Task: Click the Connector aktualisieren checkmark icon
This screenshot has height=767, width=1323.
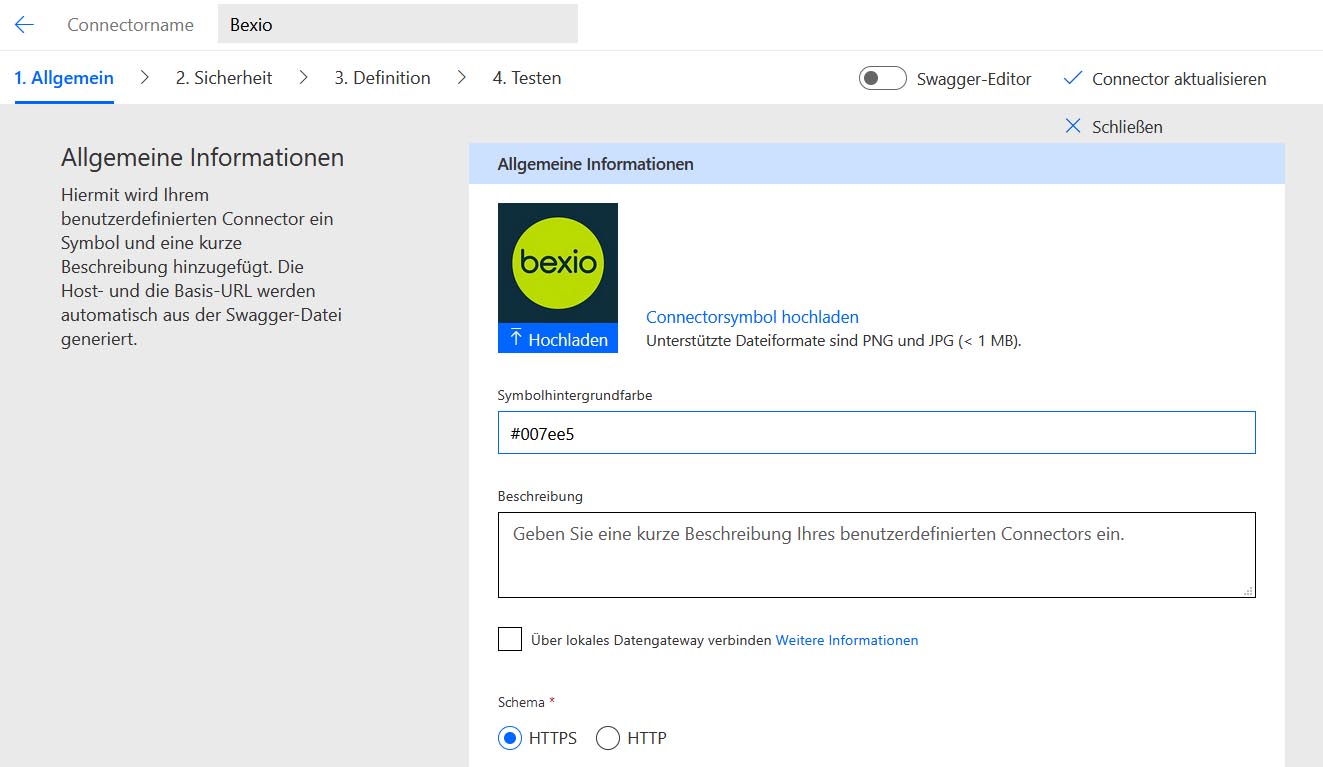Action: [1073, 78]
